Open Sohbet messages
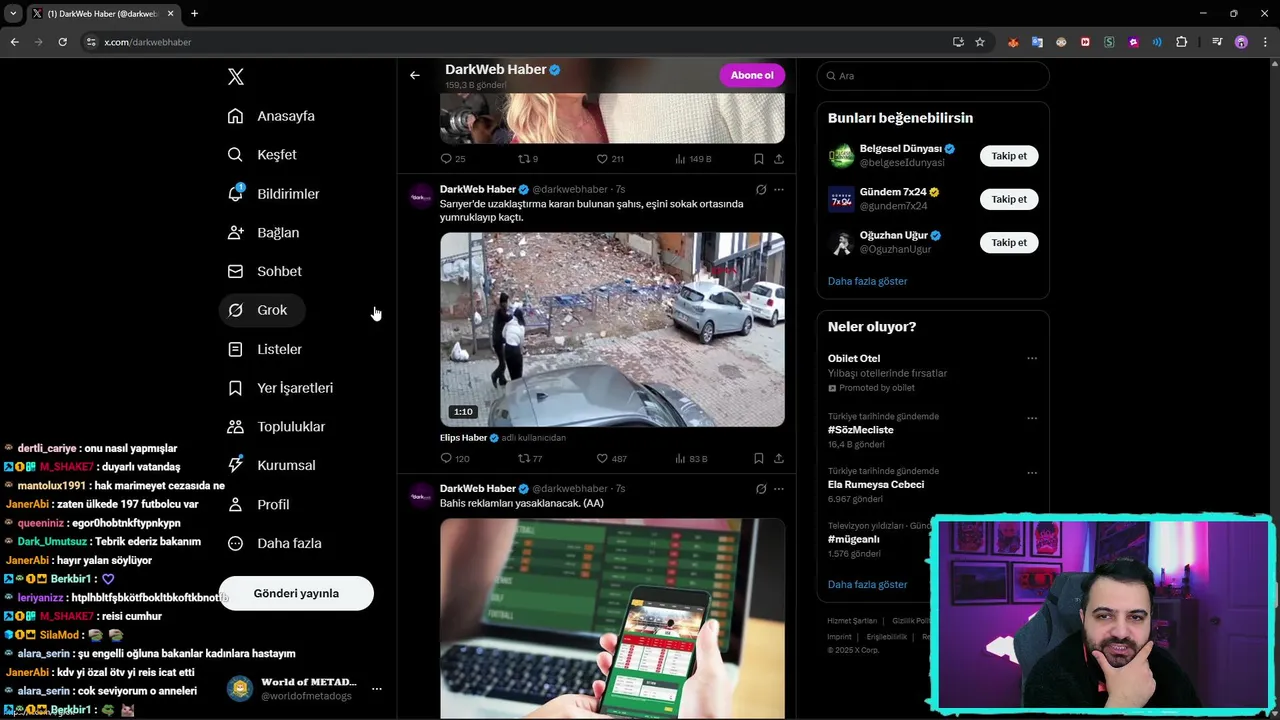The height and width of the screenshot is (720, 1280). click(265, 271)
